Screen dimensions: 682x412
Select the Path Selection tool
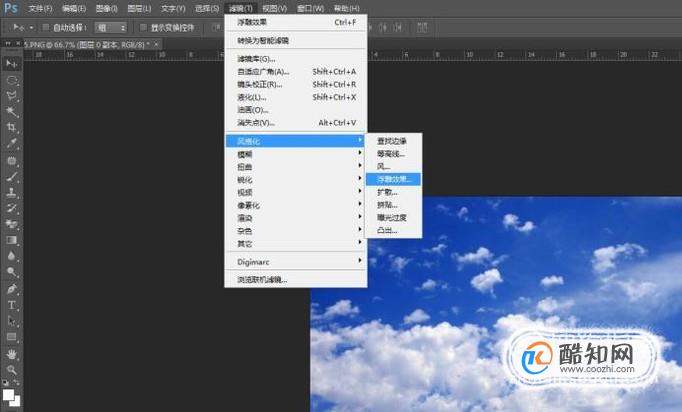coord(11,321)
